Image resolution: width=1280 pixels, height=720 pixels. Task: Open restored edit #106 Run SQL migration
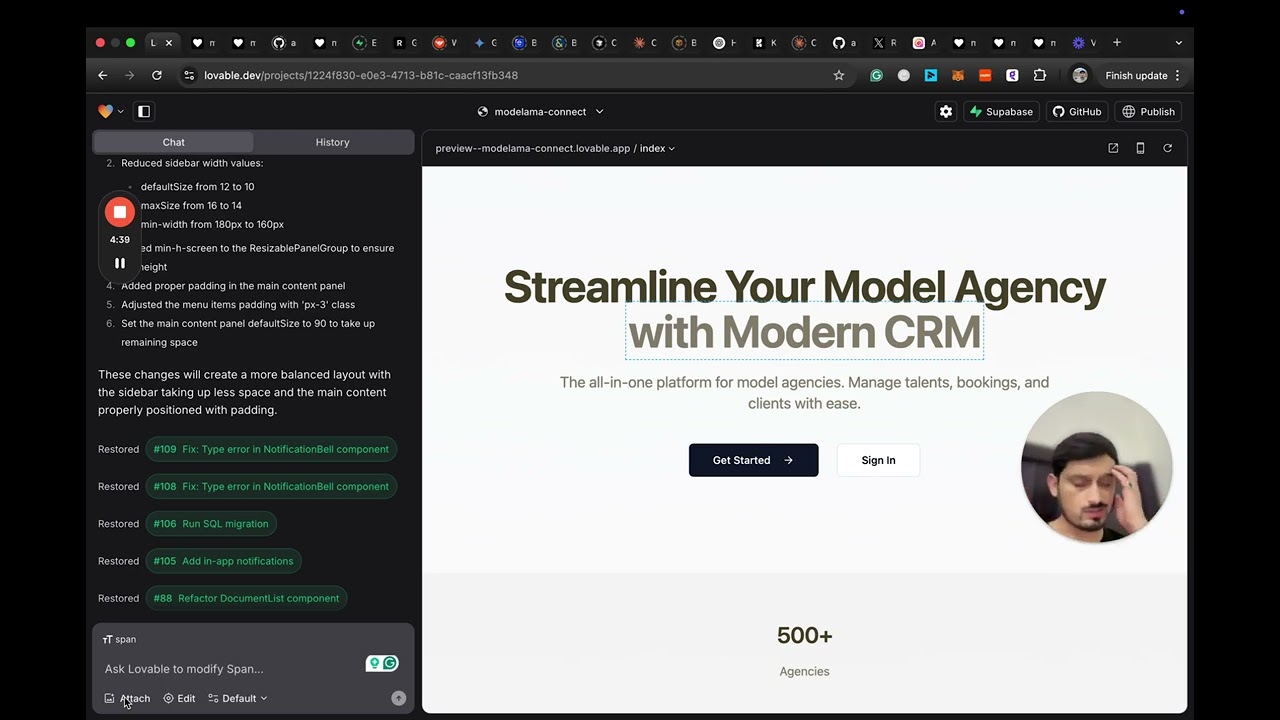pyautogui.click(x=211, y=523)
